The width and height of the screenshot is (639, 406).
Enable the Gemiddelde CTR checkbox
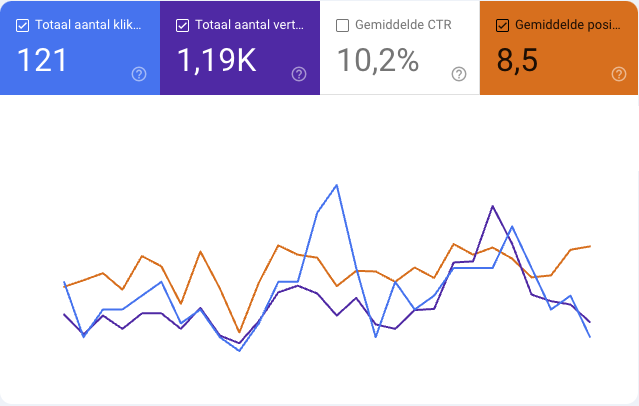click(342, 25)
